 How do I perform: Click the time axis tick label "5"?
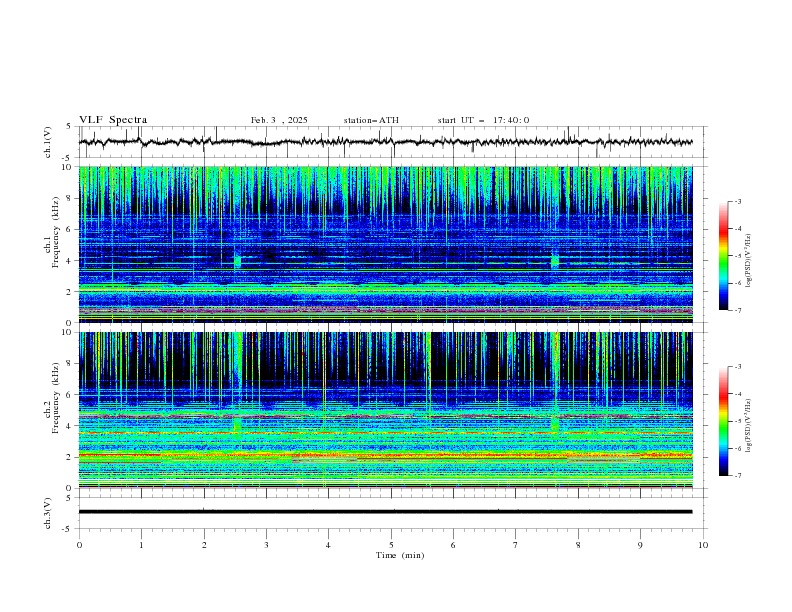(391, 545)
